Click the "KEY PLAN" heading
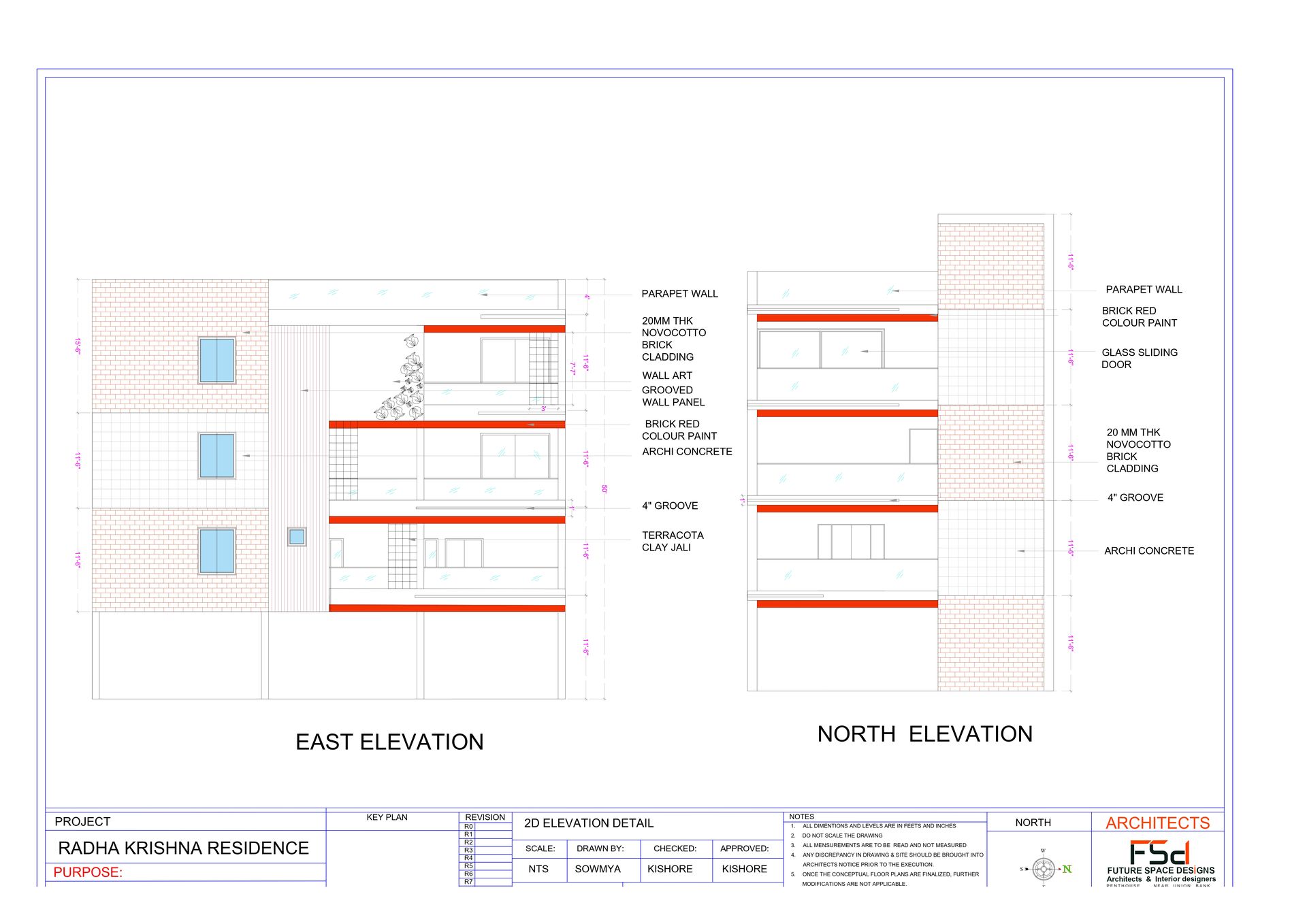 tap(387, 817)
